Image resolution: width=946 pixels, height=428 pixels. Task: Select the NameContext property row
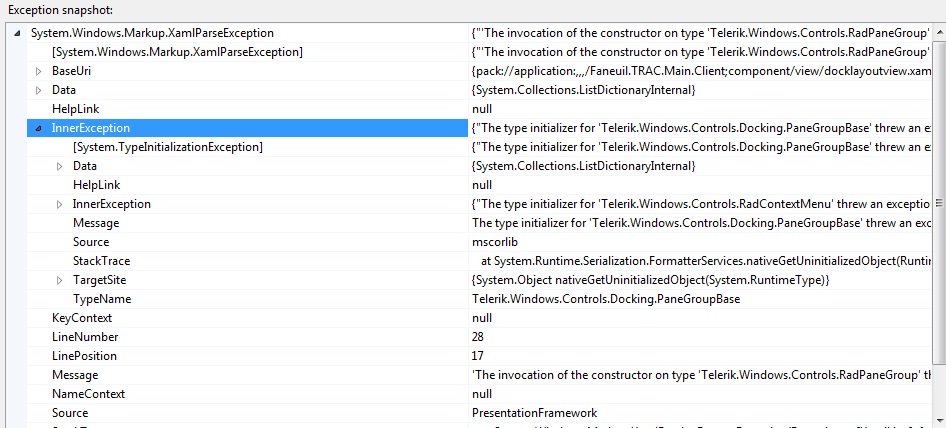coord(88,394)
